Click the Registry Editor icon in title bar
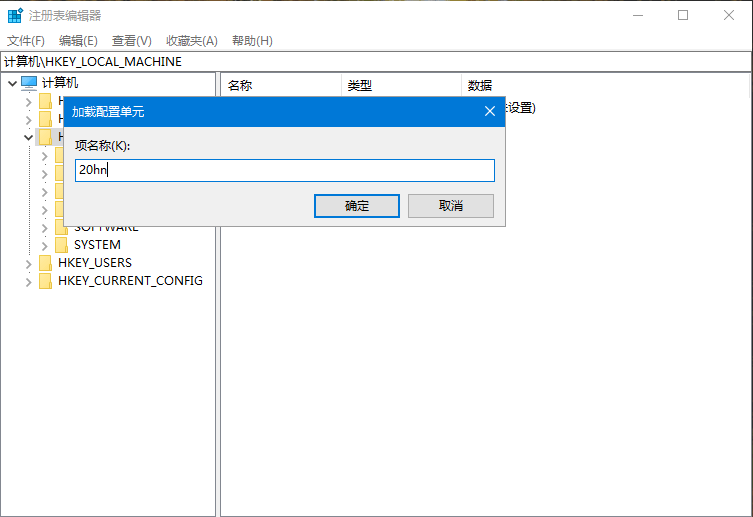 pos(15,15)
